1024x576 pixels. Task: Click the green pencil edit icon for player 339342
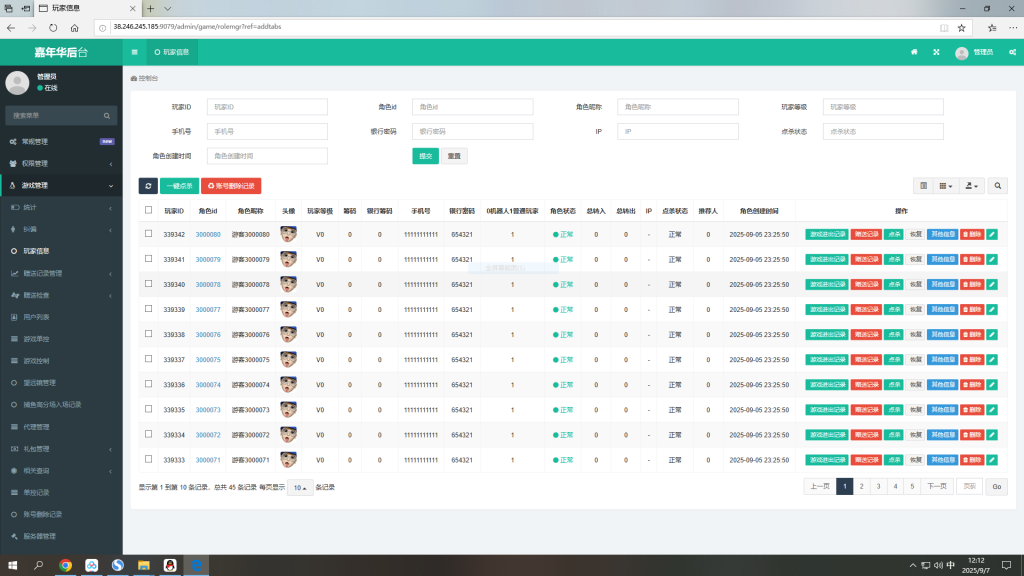coord(992,234)
